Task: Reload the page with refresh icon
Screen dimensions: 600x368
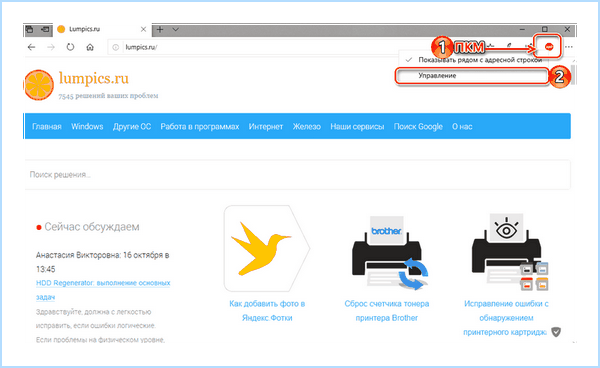Action: coord(70,47)
